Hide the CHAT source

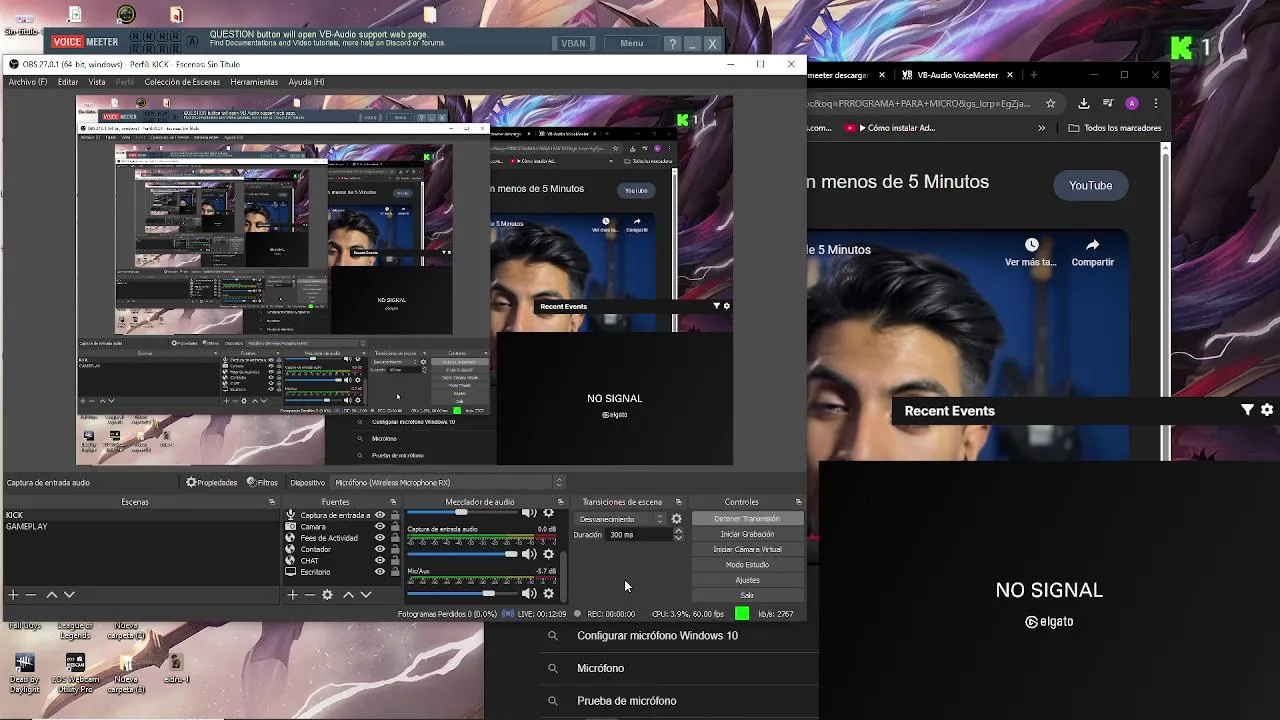[380, 561]
